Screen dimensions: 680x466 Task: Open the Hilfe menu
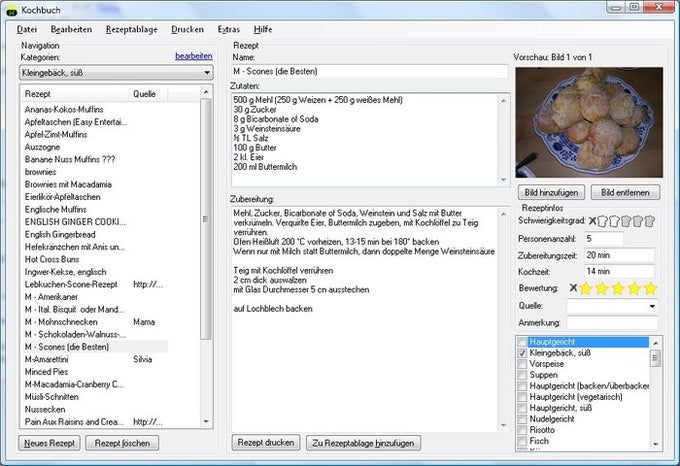pyautogui.click(x=263, y=29)
